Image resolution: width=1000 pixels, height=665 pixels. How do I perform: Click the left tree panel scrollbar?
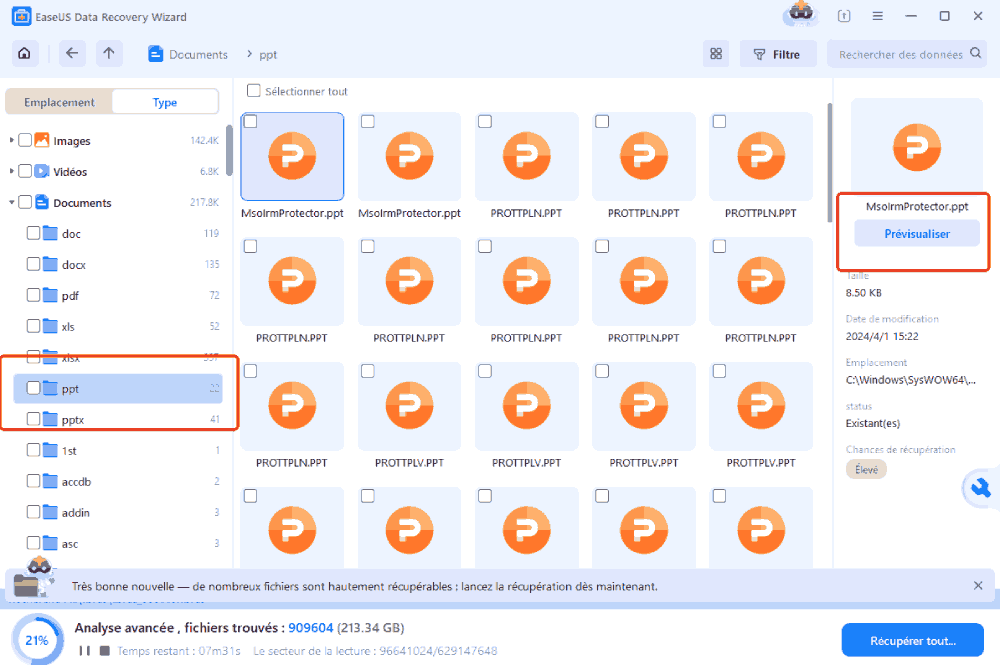point(229,149)
